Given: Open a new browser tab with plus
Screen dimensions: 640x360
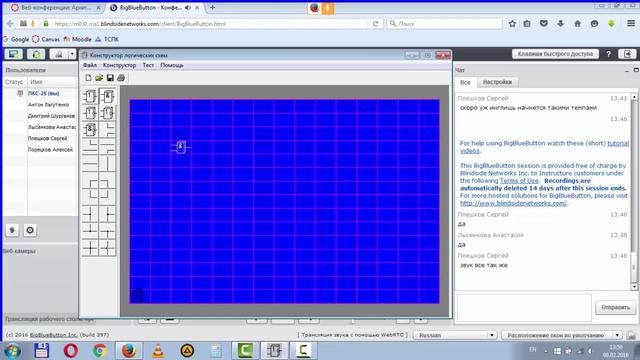Looking at the screenshot, I should point(212,8).
